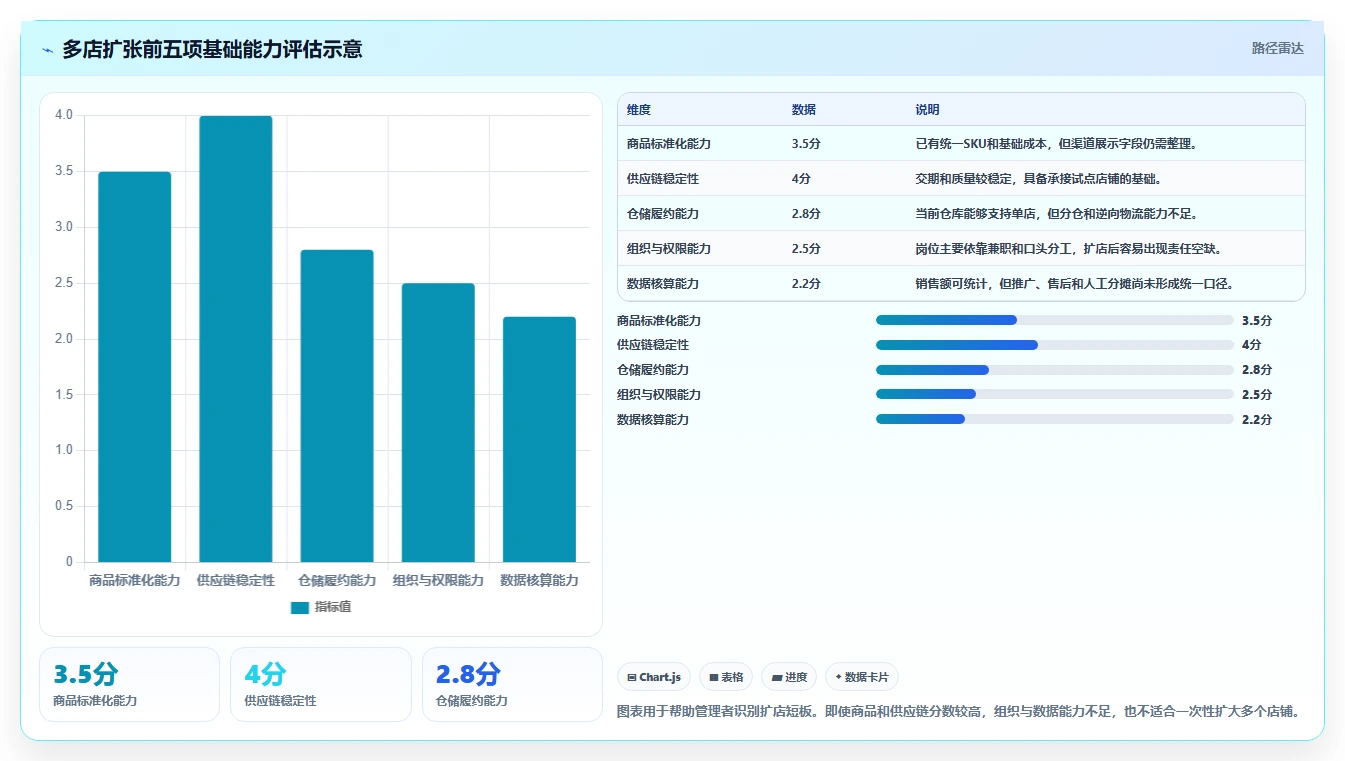The image size is (1345, 761).
Task: Click the 仓储履约能力 bar in chart
Action: 337,406
